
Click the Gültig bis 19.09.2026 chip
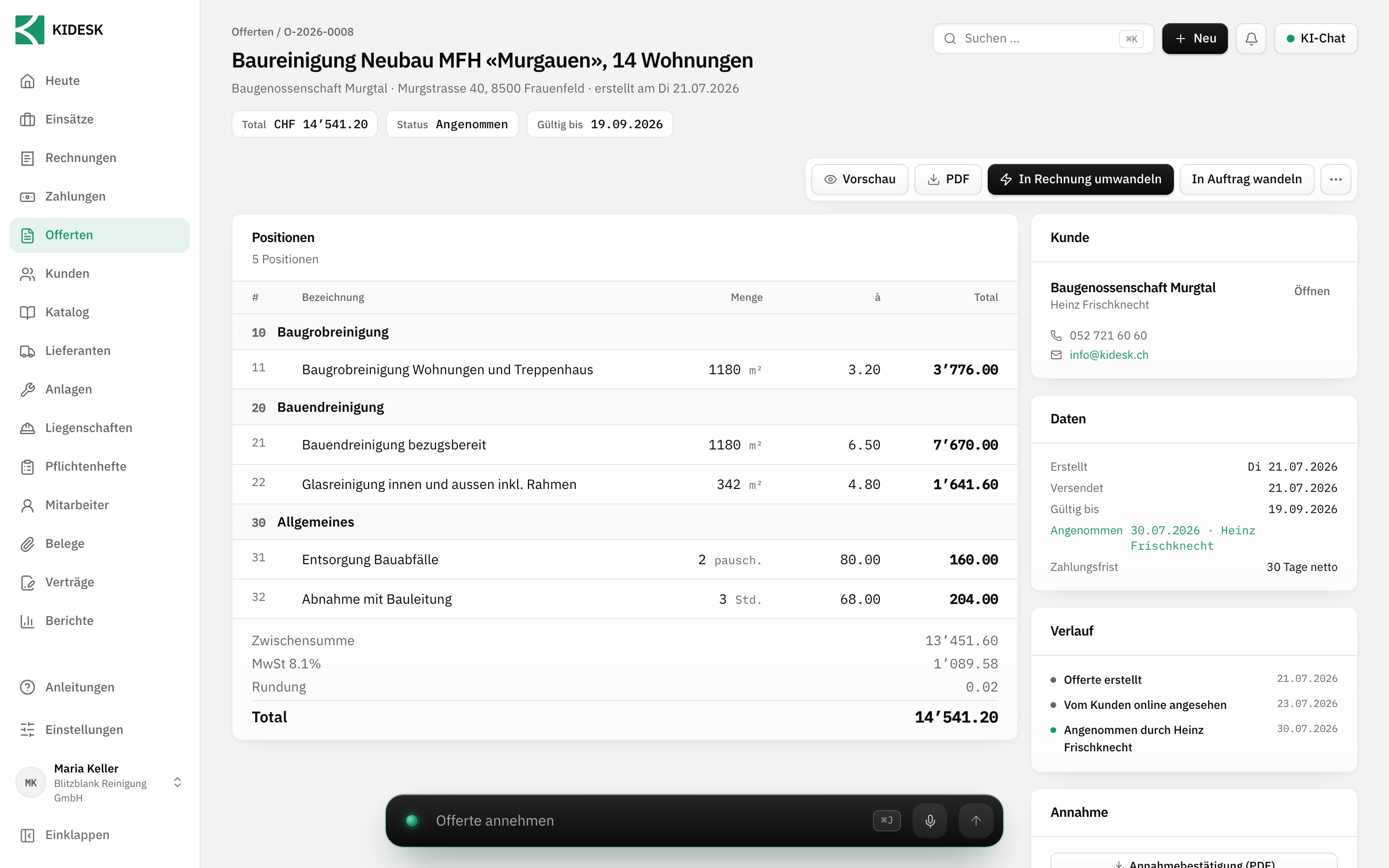point(600,124)
